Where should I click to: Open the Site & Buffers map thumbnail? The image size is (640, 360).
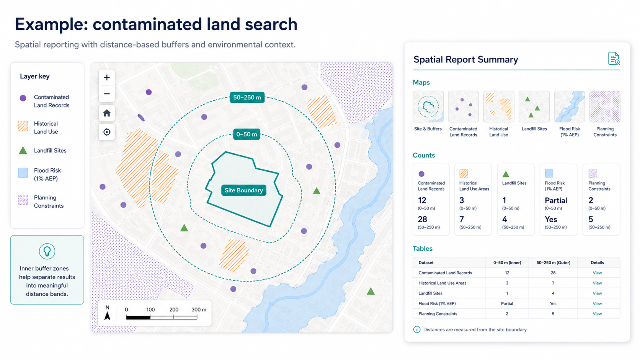click(428, 107)
